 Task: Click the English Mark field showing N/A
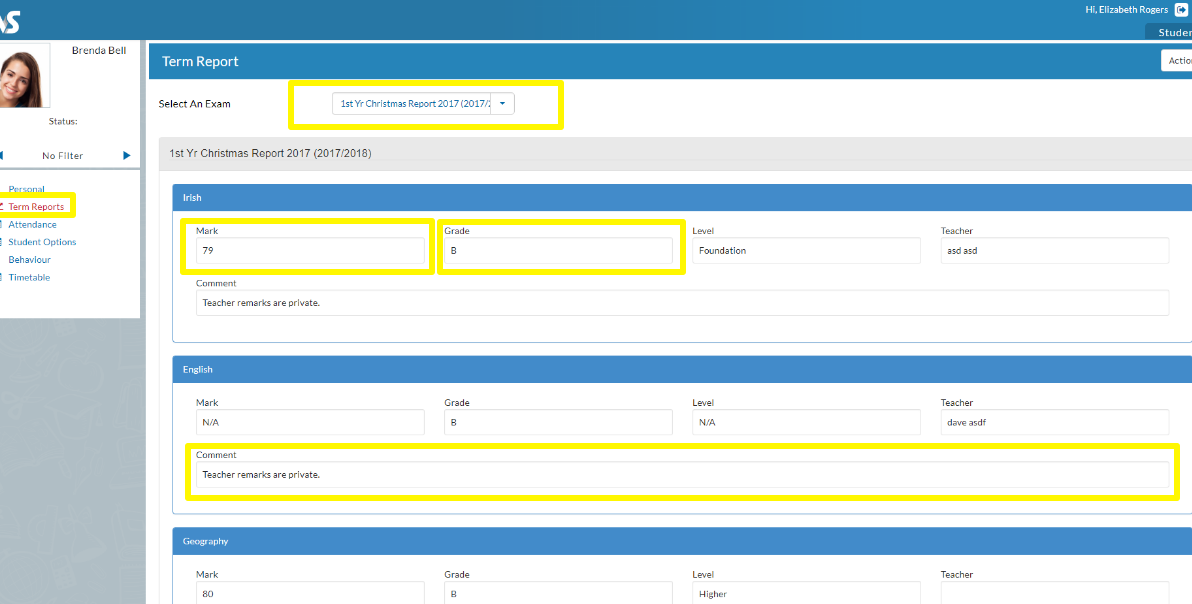310,422
